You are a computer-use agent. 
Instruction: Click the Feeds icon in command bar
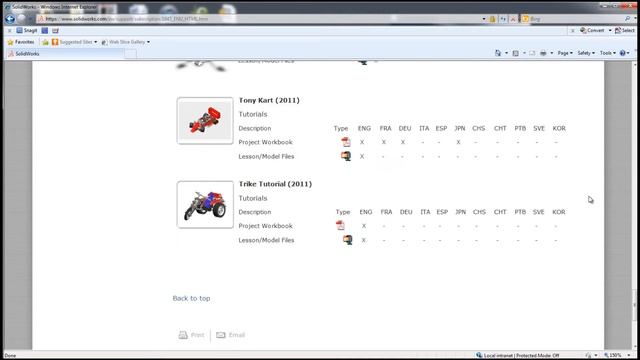click(516, 53)
